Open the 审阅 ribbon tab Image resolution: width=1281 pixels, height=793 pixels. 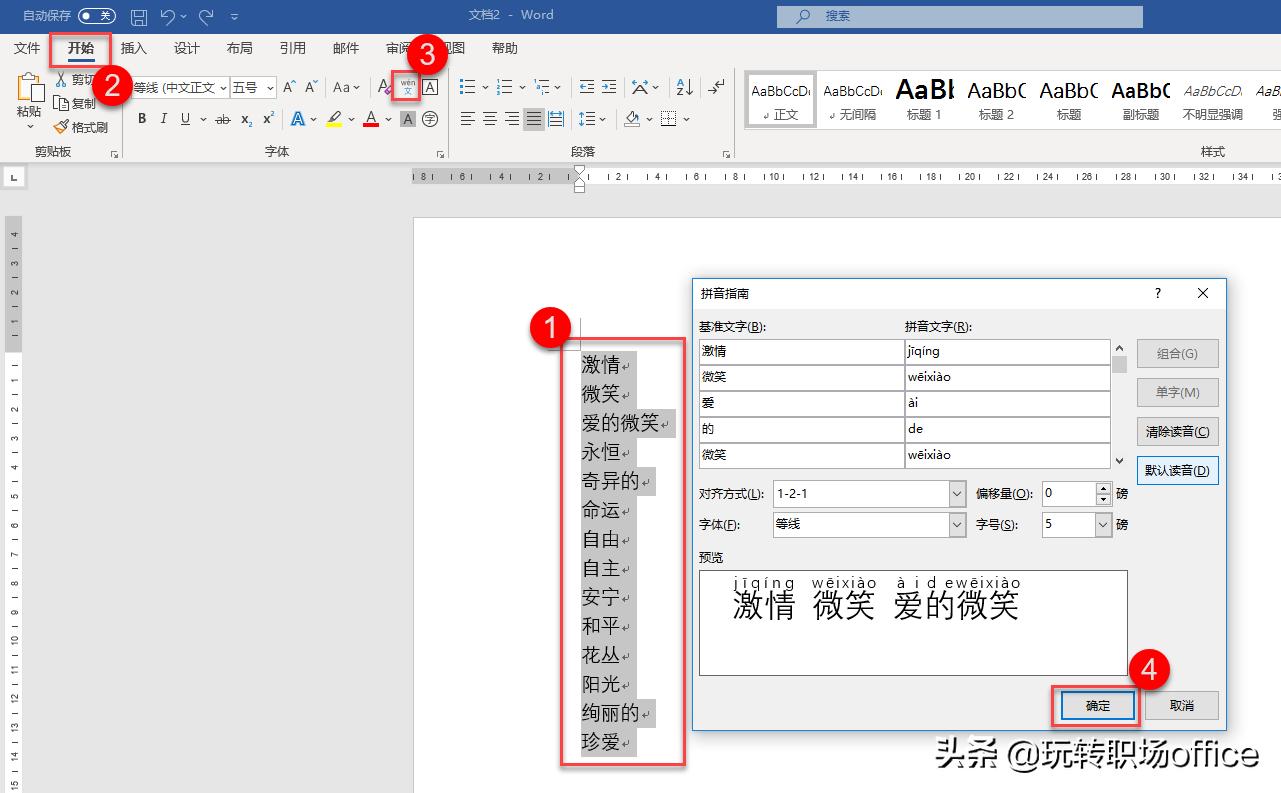coord(398,47)
